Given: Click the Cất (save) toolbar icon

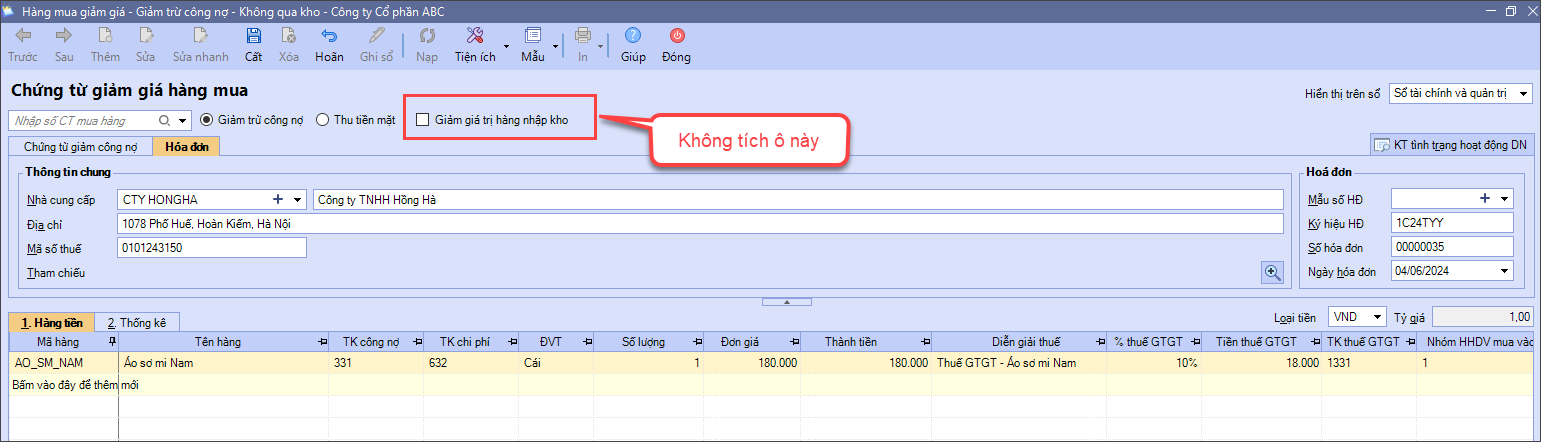Looking at the screenshot, I should click(253, 37).
